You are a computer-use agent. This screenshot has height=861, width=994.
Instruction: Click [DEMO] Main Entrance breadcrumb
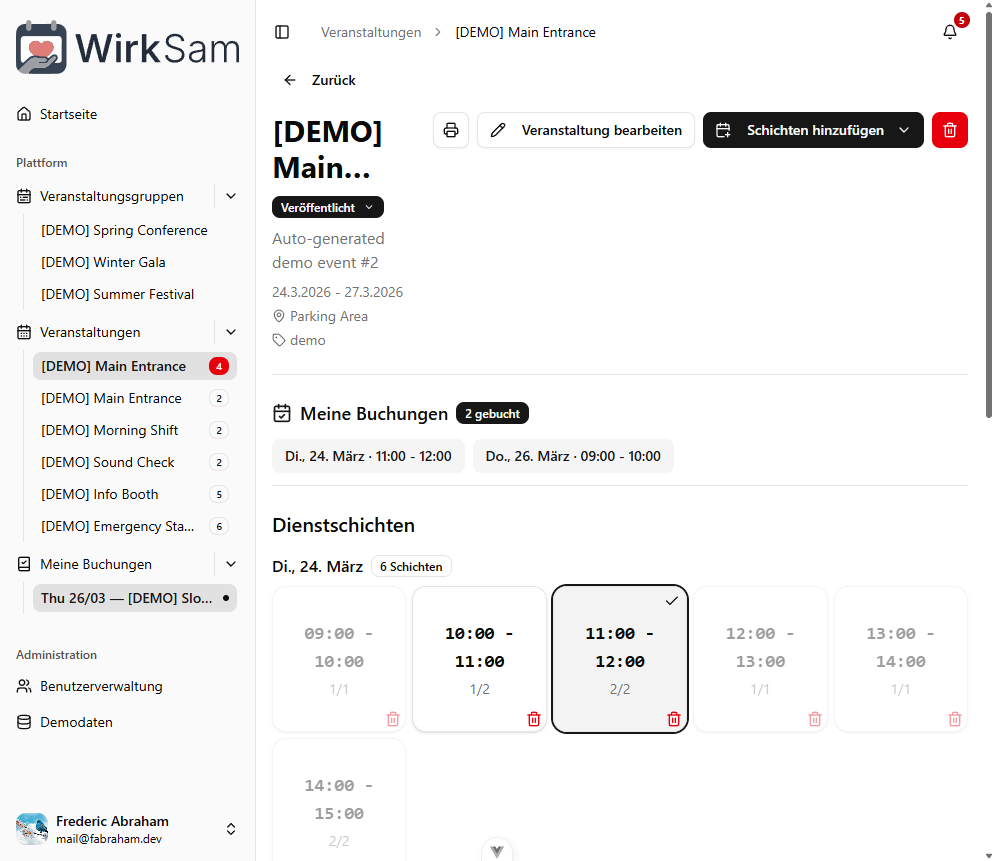tap(526, 32)
